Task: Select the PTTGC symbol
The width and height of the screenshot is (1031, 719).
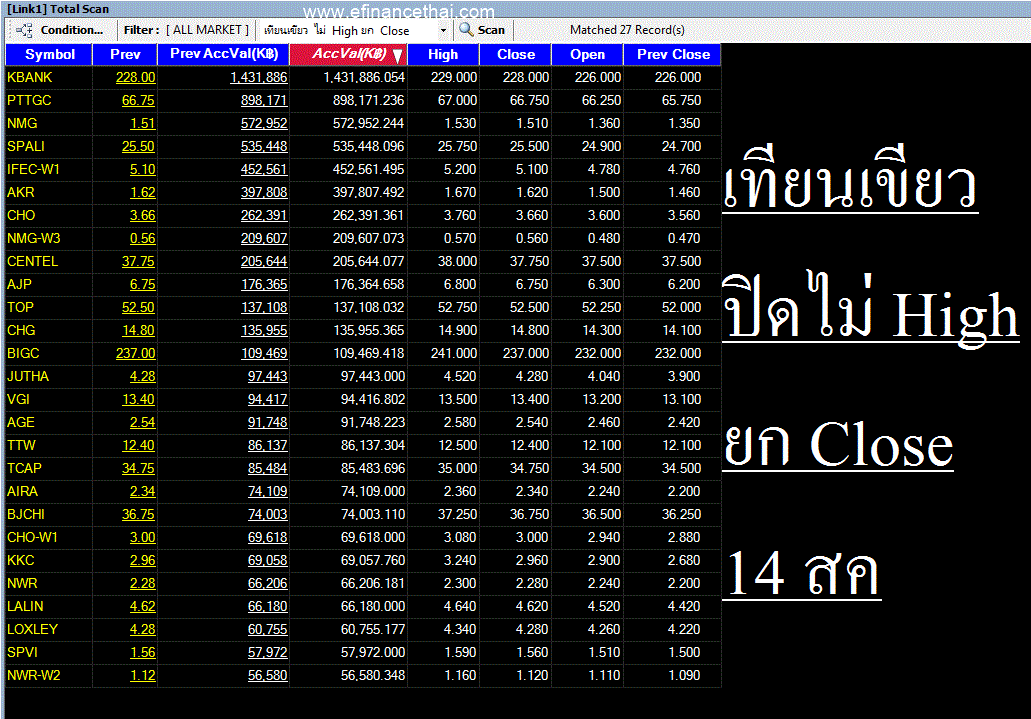Action: coord(29,101)
